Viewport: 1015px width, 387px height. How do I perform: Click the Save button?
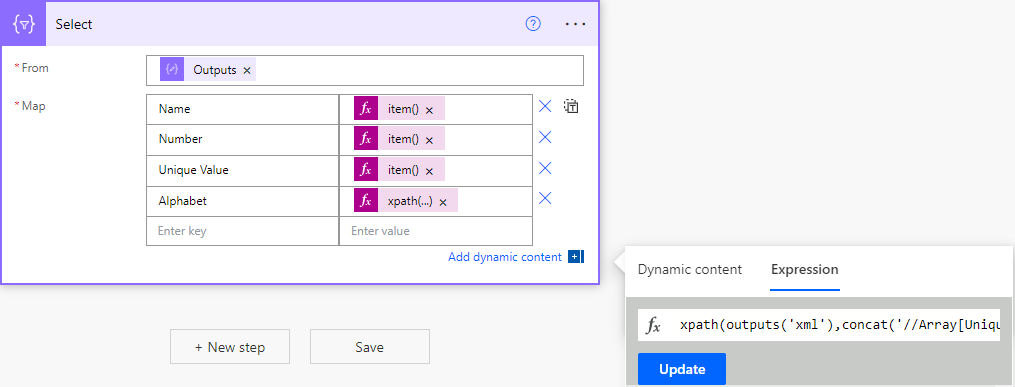click(370, 347)
